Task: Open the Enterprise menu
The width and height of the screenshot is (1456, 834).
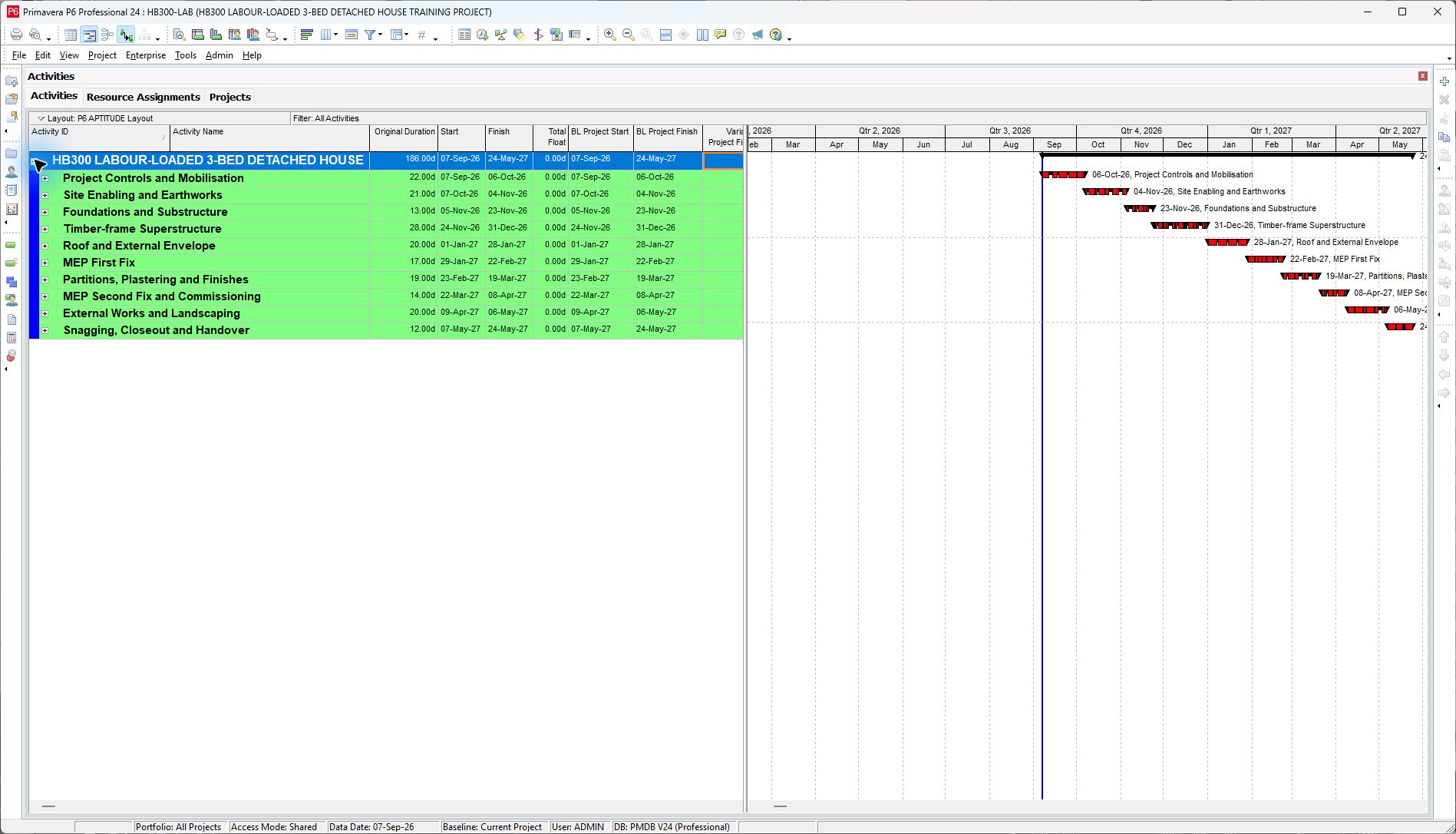Action: pyautogui.click(x=146, y=55)
